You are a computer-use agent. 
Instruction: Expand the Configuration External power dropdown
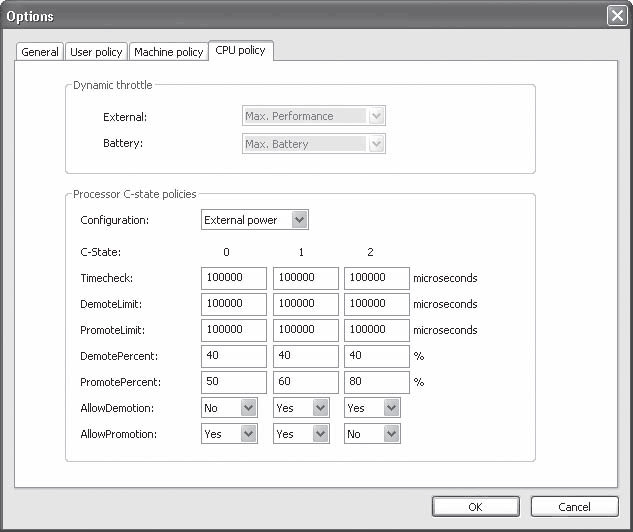pos(255,220)
